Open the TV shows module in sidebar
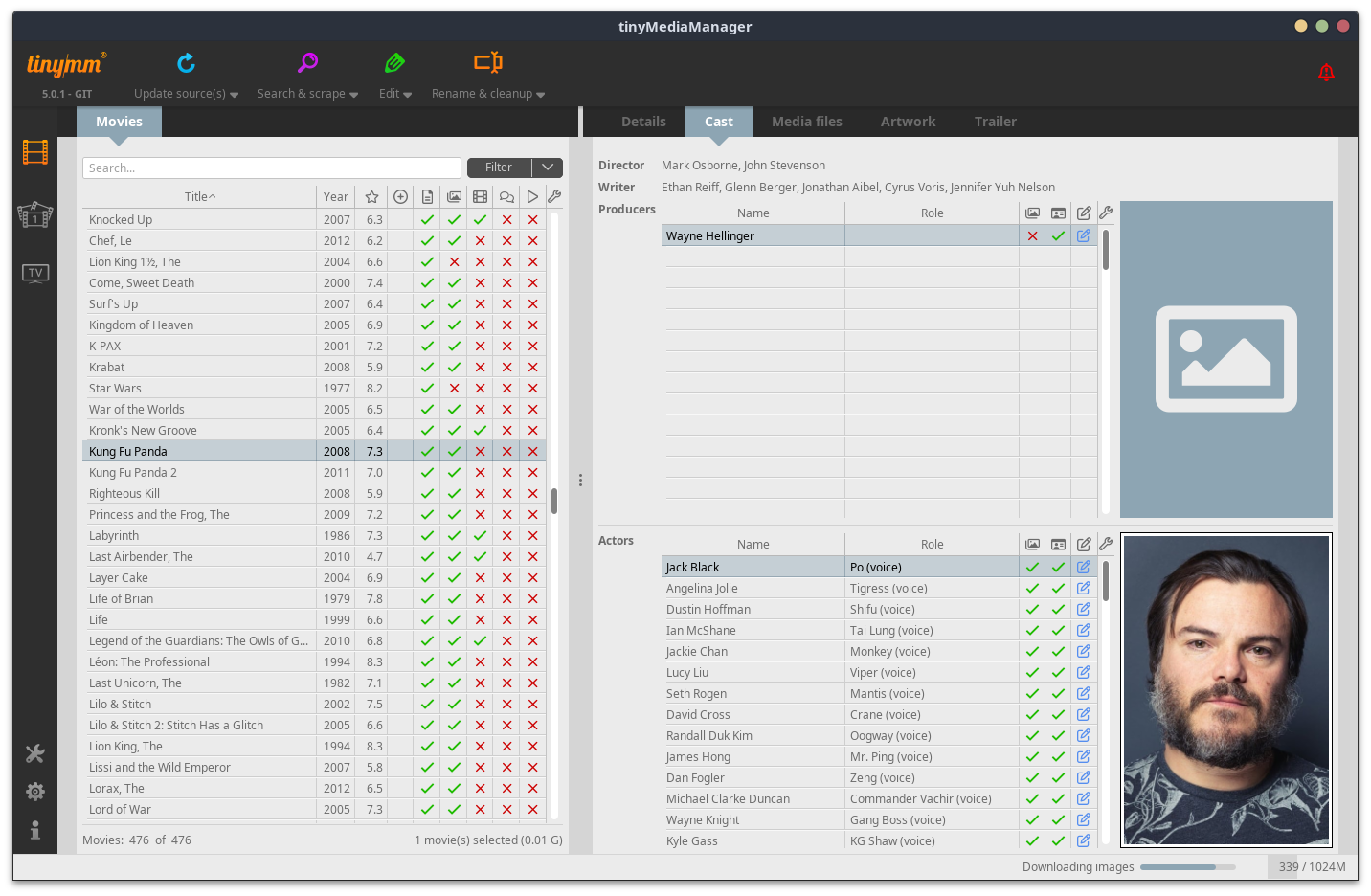This screenshot has width=1371, height=896. point(35,274)
